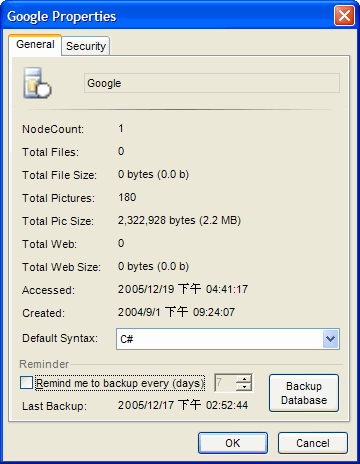Viewport: 360px width, 464px height.
Task: Decrease reminder days with the down arrow
Action: 244,387
